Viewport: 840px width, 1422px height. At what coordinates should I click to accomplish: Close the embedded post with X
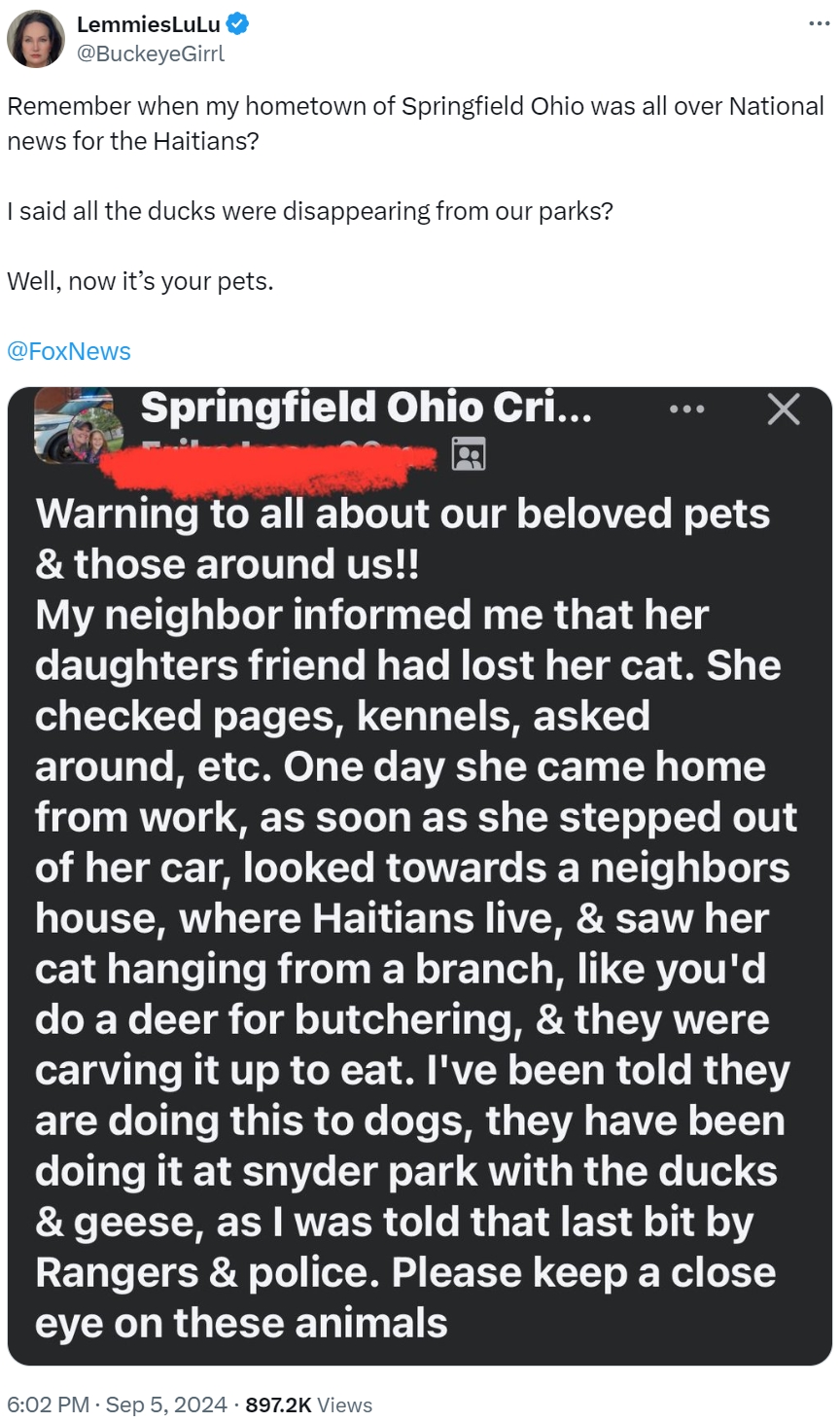click(783, 409)
